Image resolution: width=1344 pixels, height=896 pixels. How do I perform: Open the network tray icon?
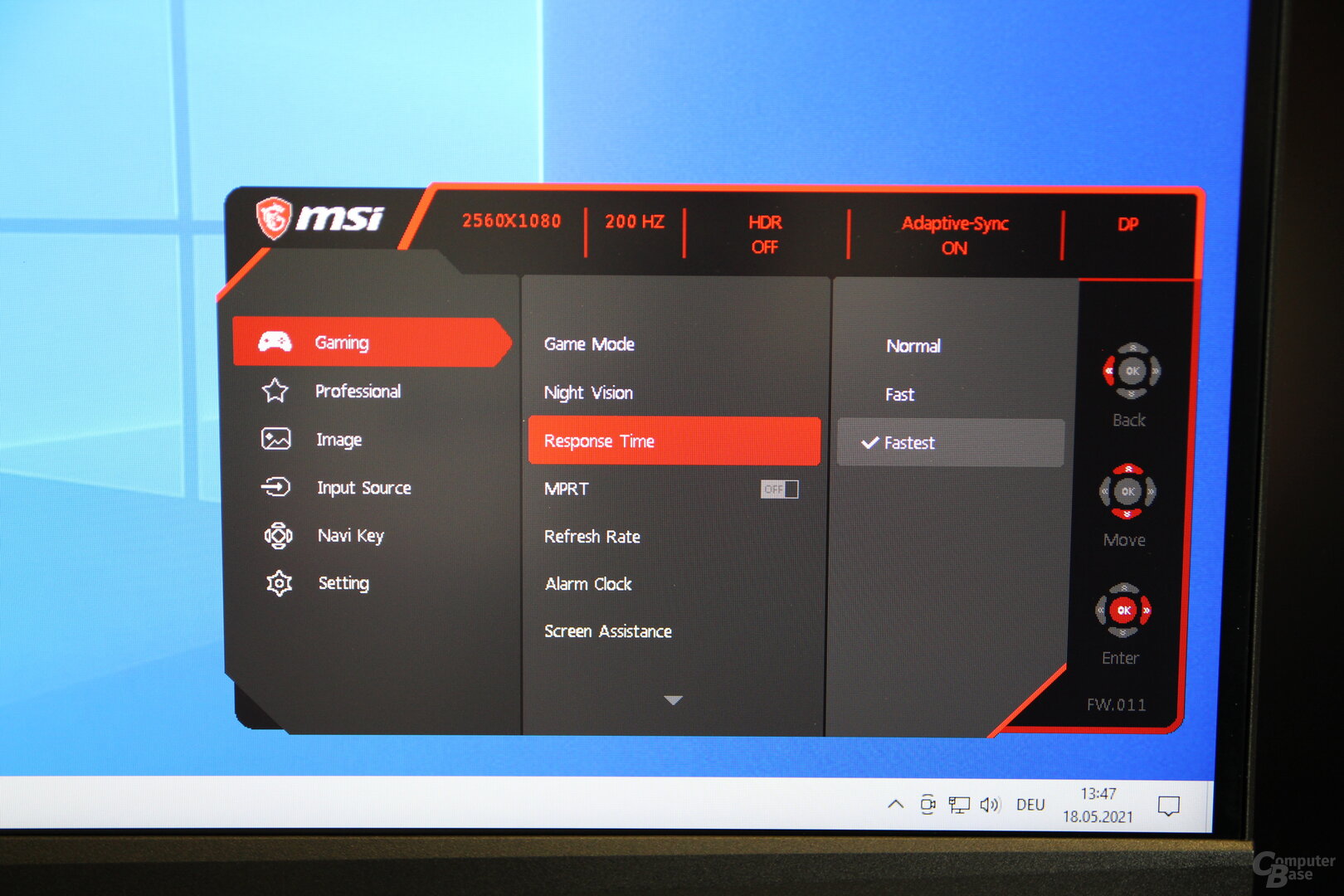click(x=959, y=805)
